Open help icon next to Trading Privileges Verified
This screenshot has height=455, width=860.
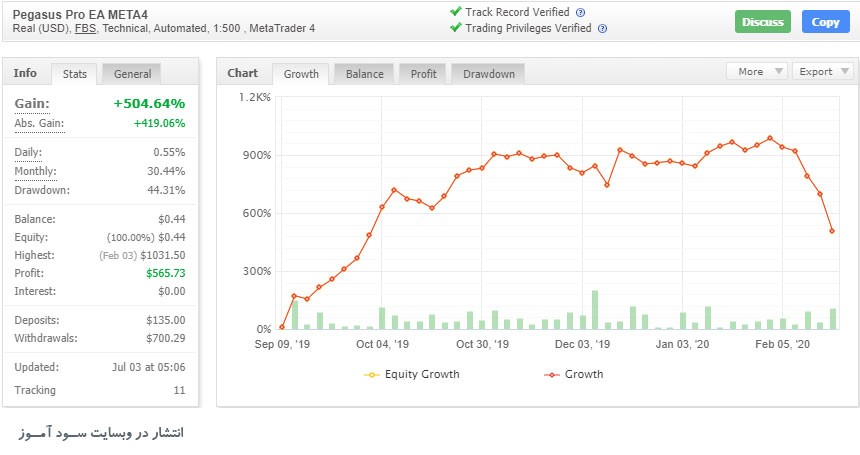602,29
